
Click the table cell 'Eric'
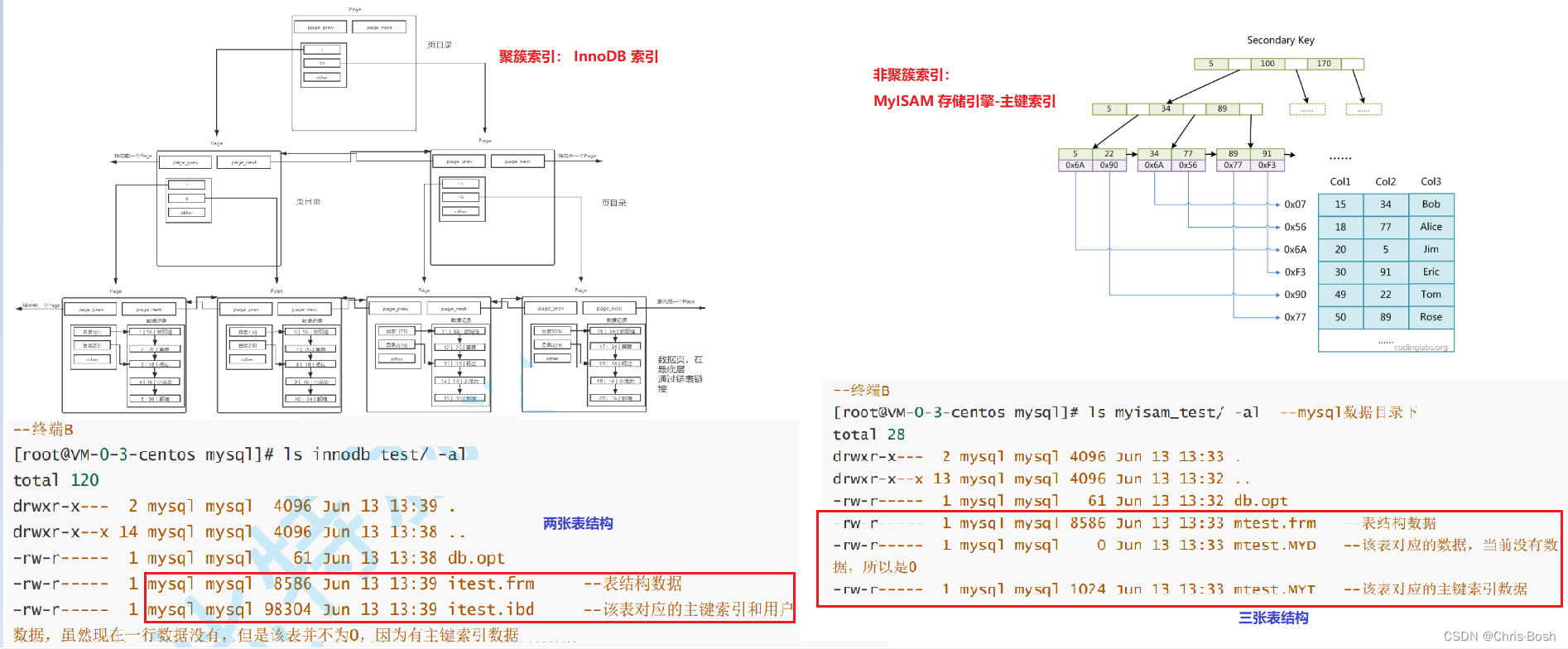1431,272
